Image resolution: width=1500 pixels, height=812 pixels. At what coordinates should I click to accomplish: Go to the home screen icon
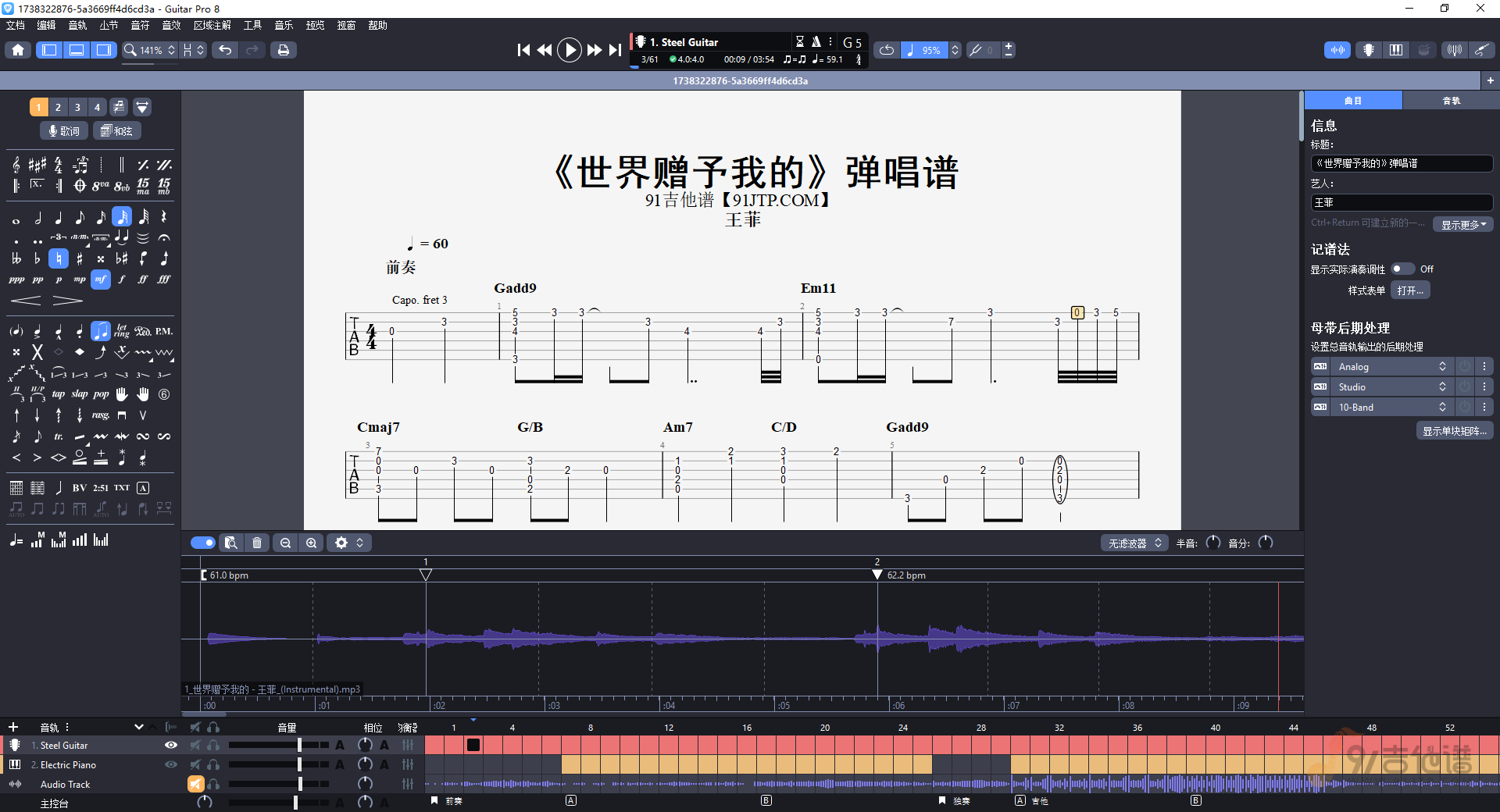(18, 50)
